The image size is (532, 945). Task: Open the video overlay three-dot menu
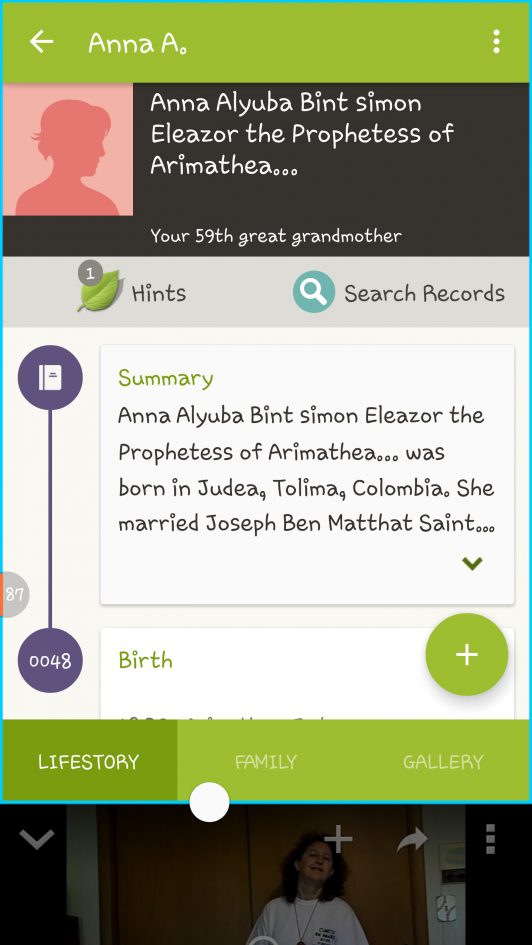(x=490, y=839)
